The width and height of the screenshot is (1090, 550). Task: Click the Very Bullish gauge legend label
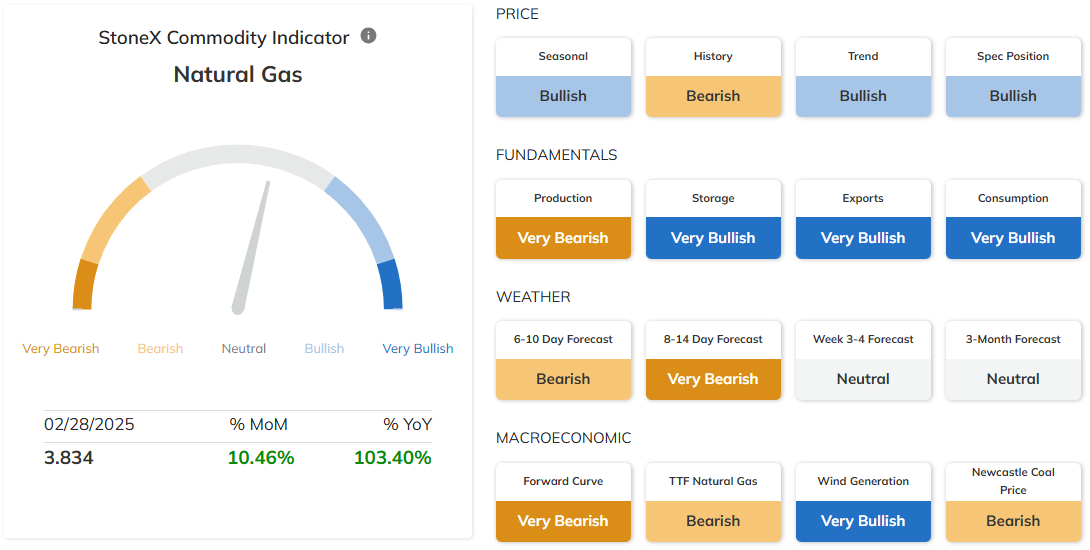click(x=418, y=348)
